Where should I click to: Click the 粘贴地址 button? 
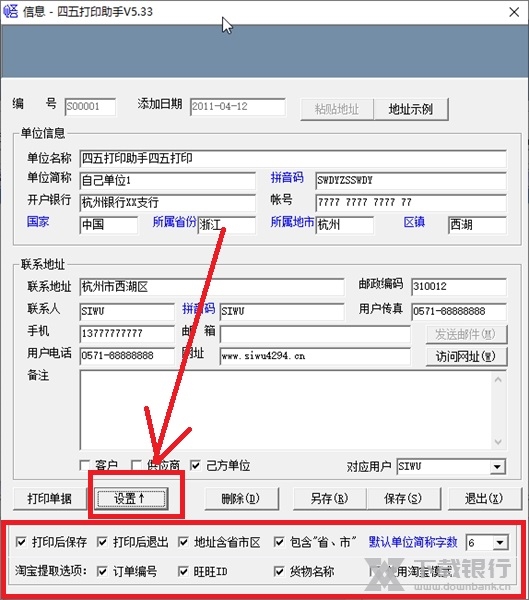click(337, 109)
